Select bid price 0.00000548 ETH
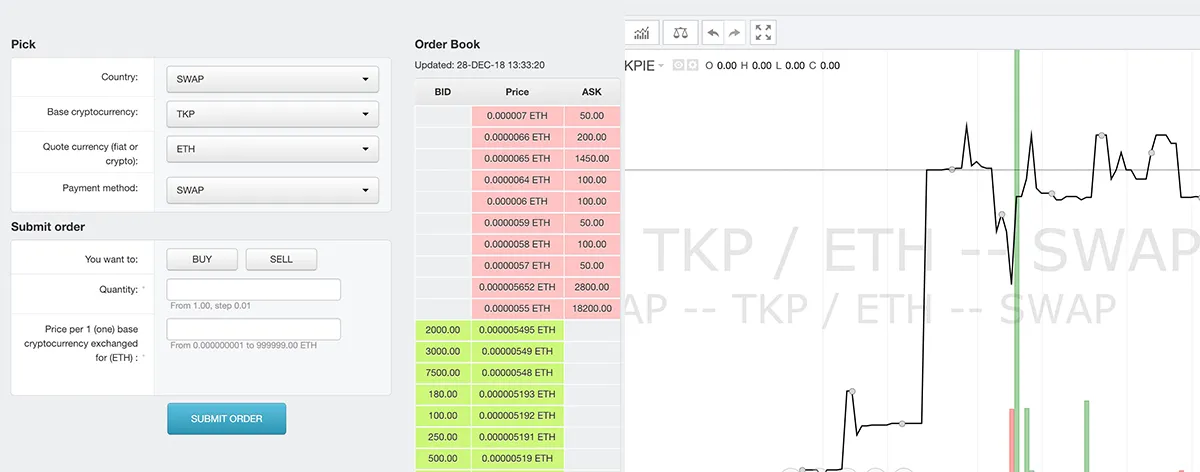The height and width of the screenshot is (472, 1200). pos(517,372)
